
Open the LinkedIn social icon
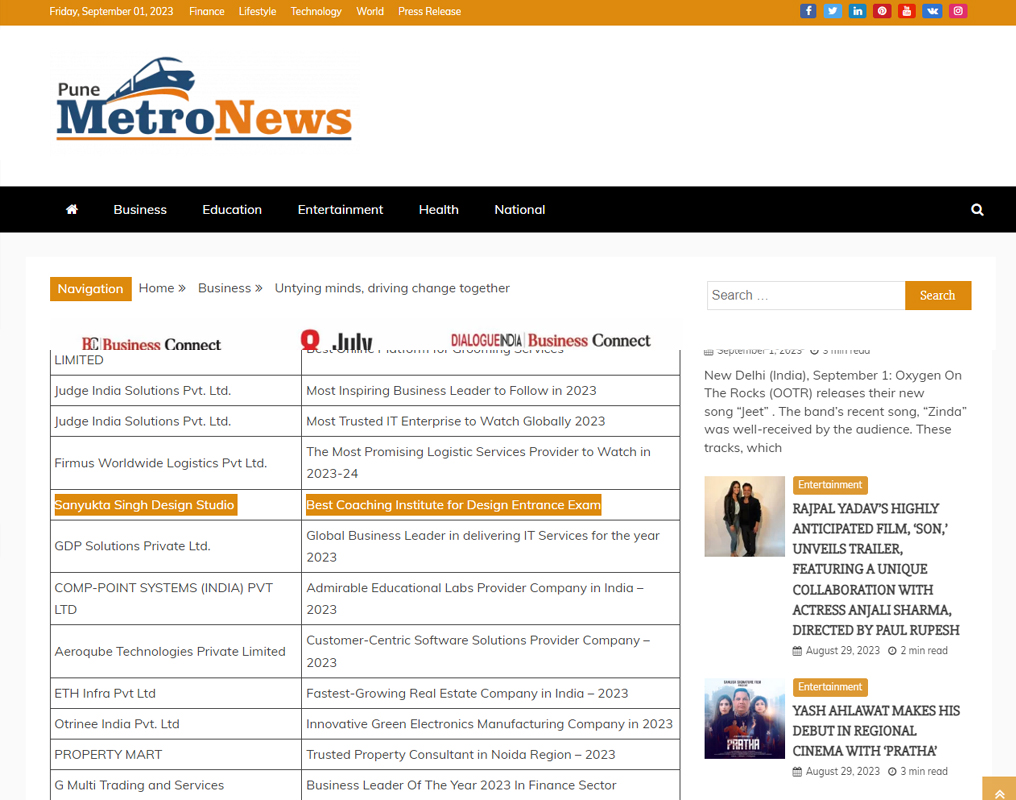[x=857, y=11]
